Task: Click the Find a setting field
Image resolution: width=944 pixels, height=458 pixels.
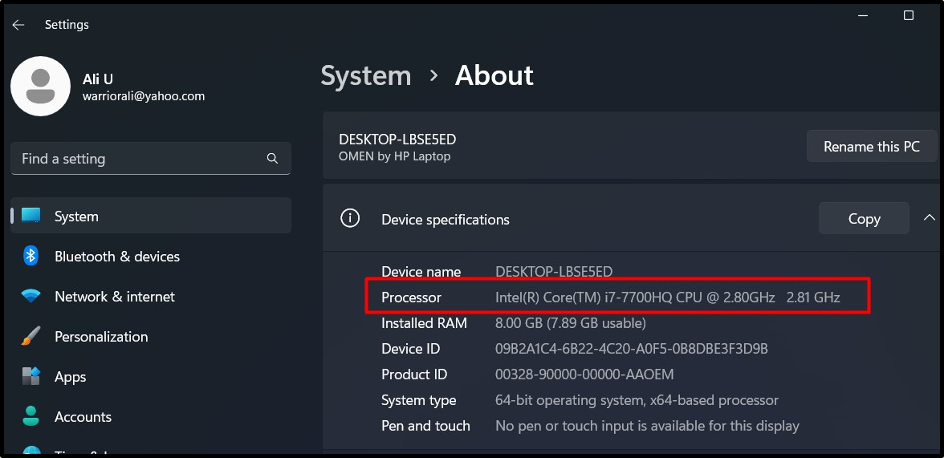Action: pos(140,159)
